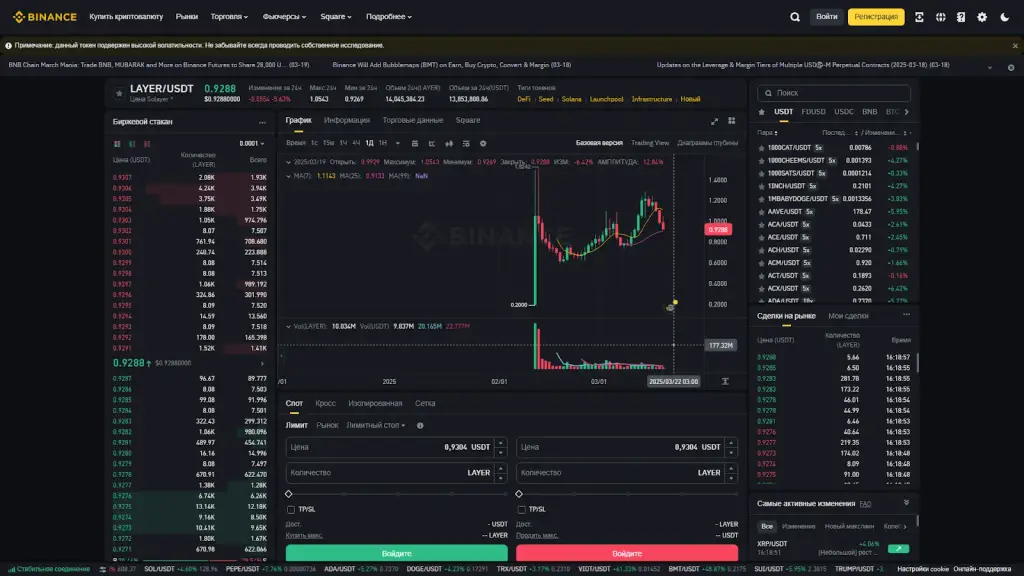Switch chart to Диаграммы глубины
1024x576 pixels.
707,143
